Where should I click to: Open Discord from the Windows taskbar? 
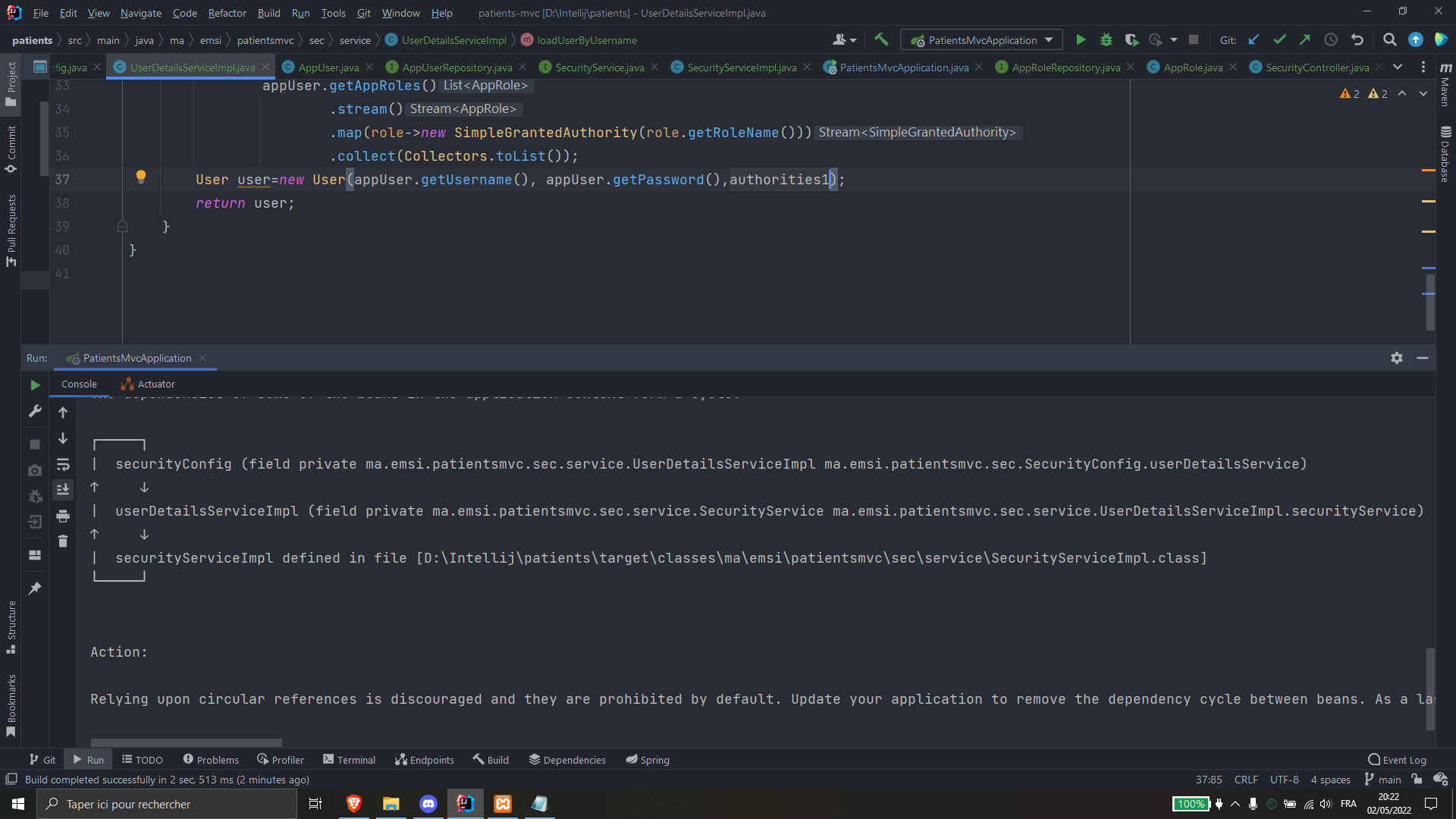(x=428, y=804)
